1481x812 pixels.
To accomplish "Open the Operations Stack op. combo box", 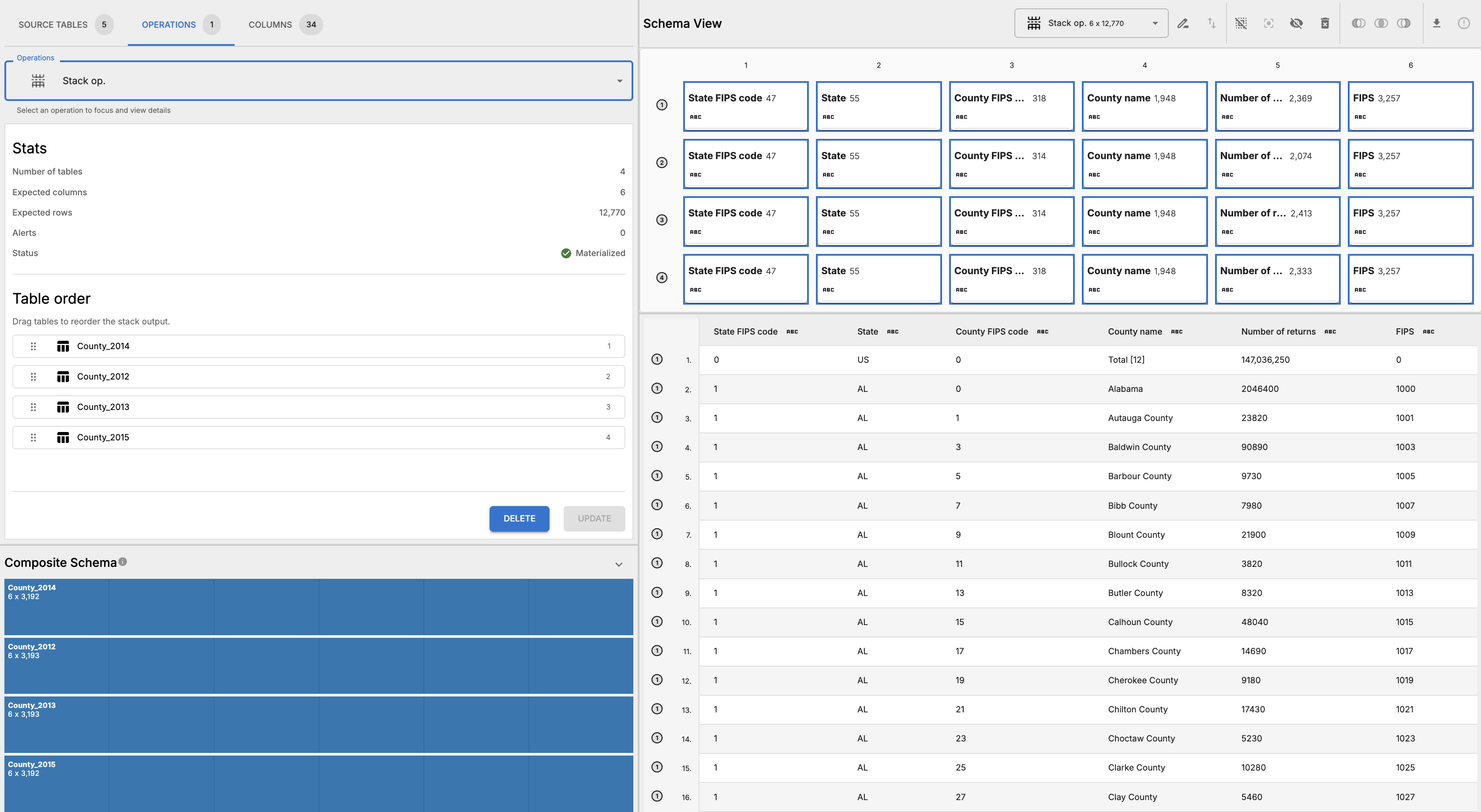I will click(318, 81).
